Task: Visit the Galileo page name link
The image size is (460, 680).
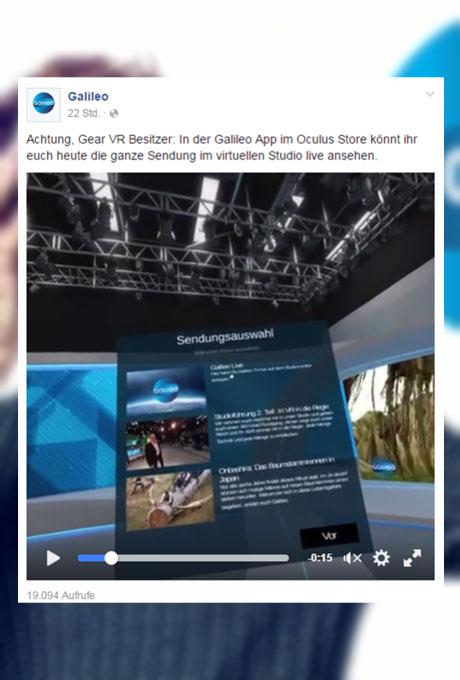Action: 88,96
